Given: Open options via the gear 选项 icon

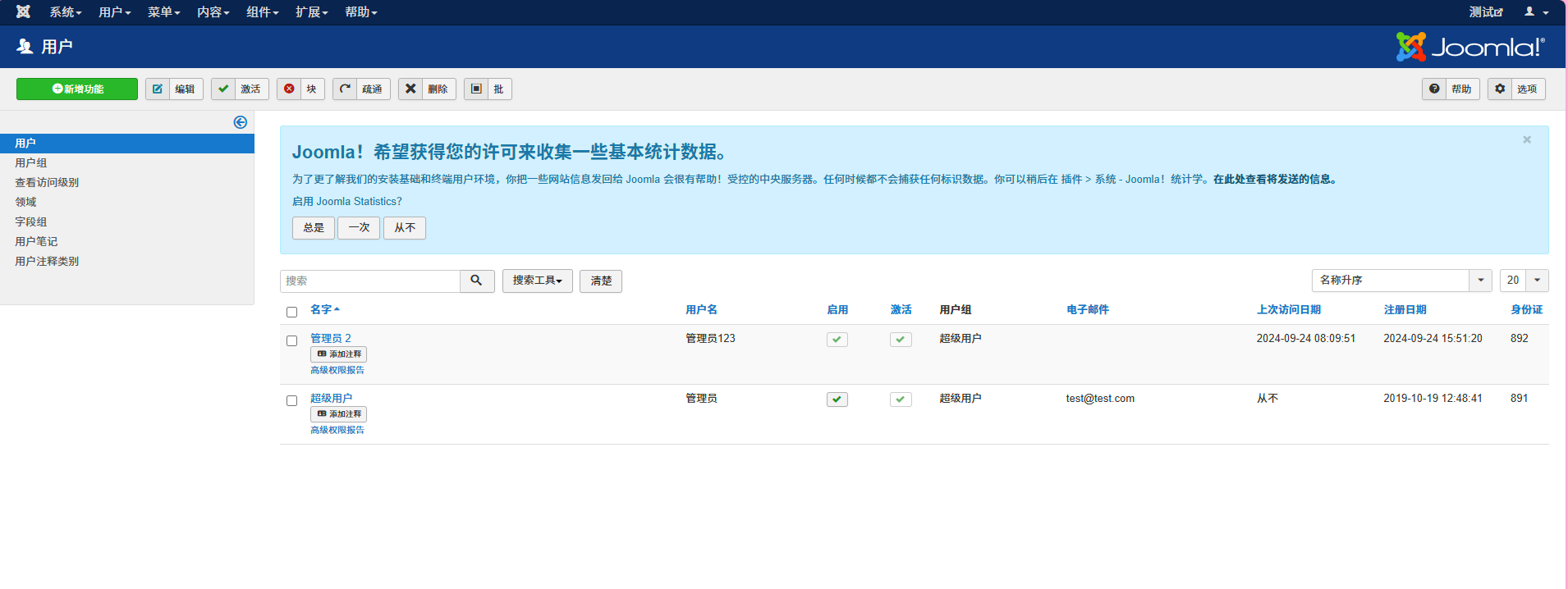Looking at the screenshot, I should tap(1500, 89).
